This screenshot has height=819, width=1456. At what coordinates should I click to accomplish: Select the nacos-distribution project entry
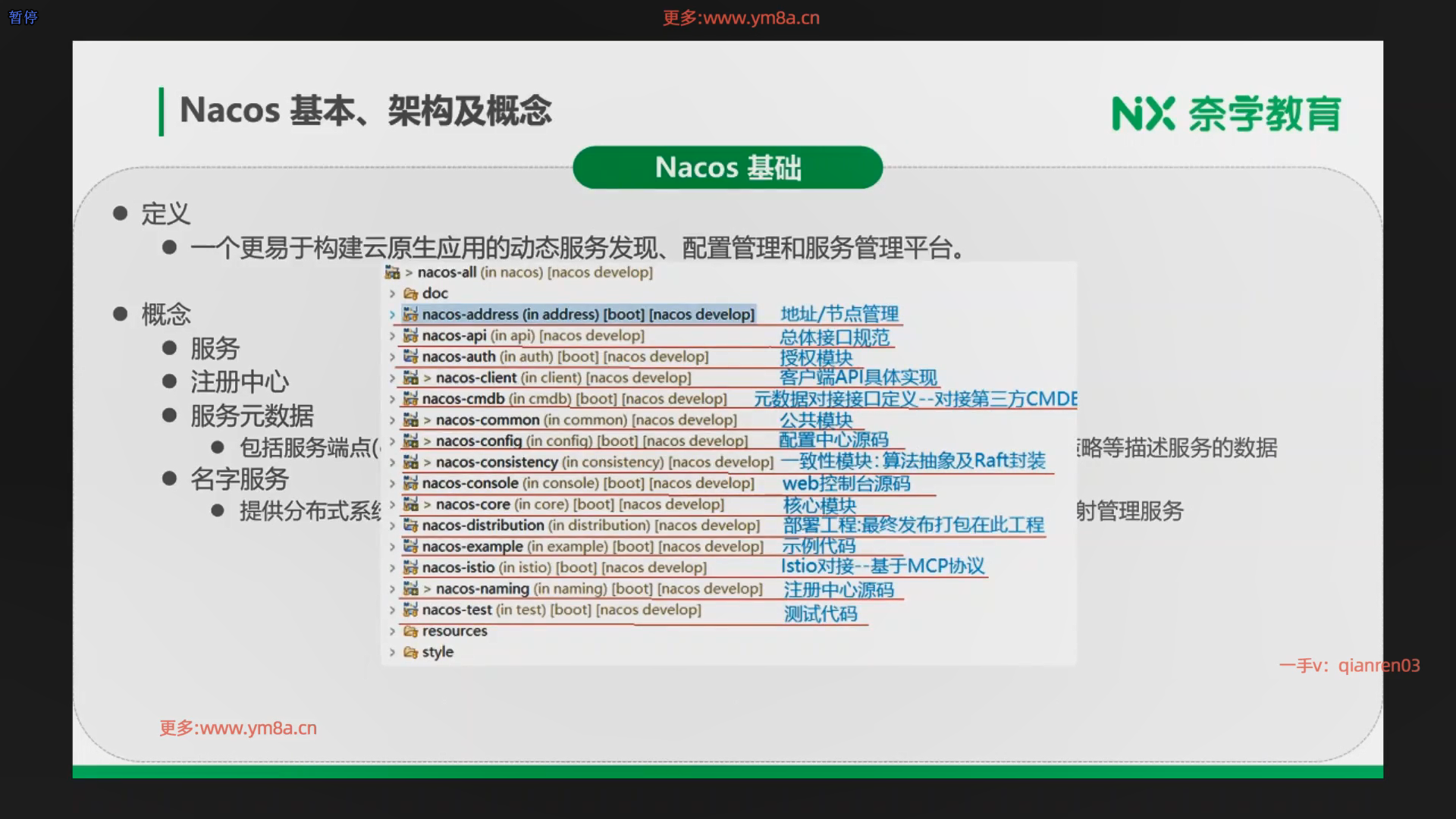click(x=483, y=526)
